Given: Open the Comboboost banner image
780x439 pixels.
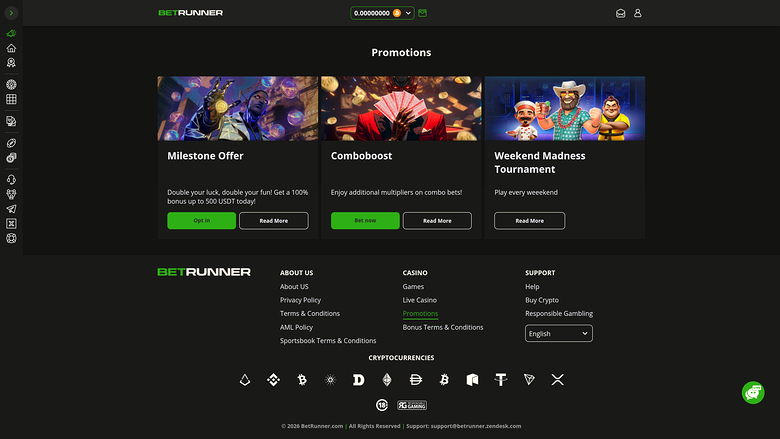Looking at the screenshot, I should (x=401, y=108).
